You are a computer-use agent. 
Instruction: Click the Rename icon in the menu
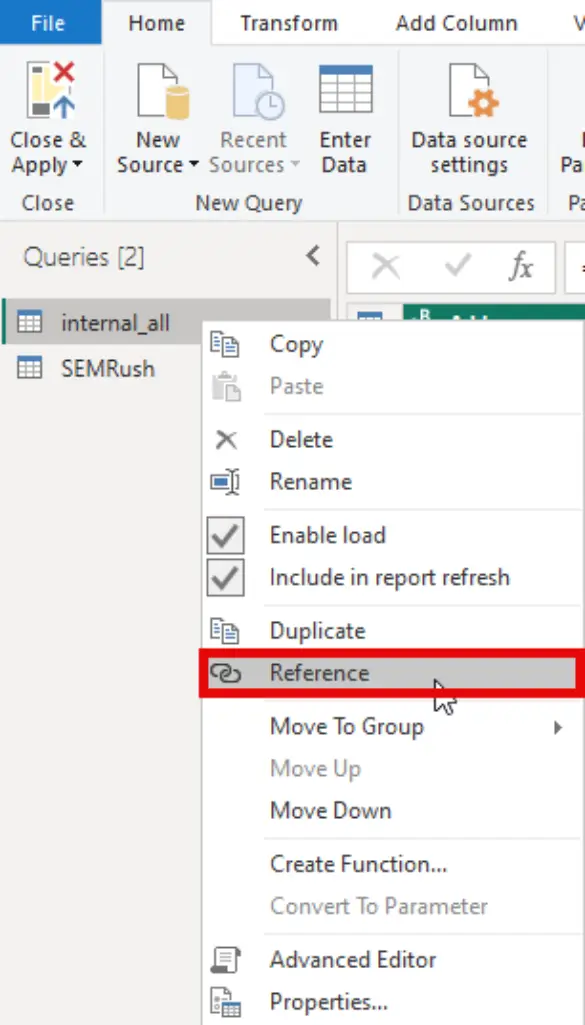225,482
